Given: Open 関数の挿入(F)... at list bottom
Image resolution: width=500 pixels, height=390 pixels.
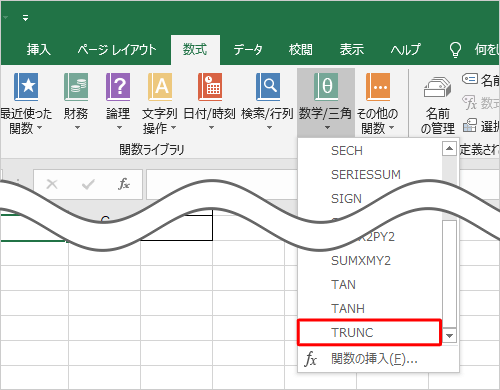Looking at the screenshot, I should (378, 359).
